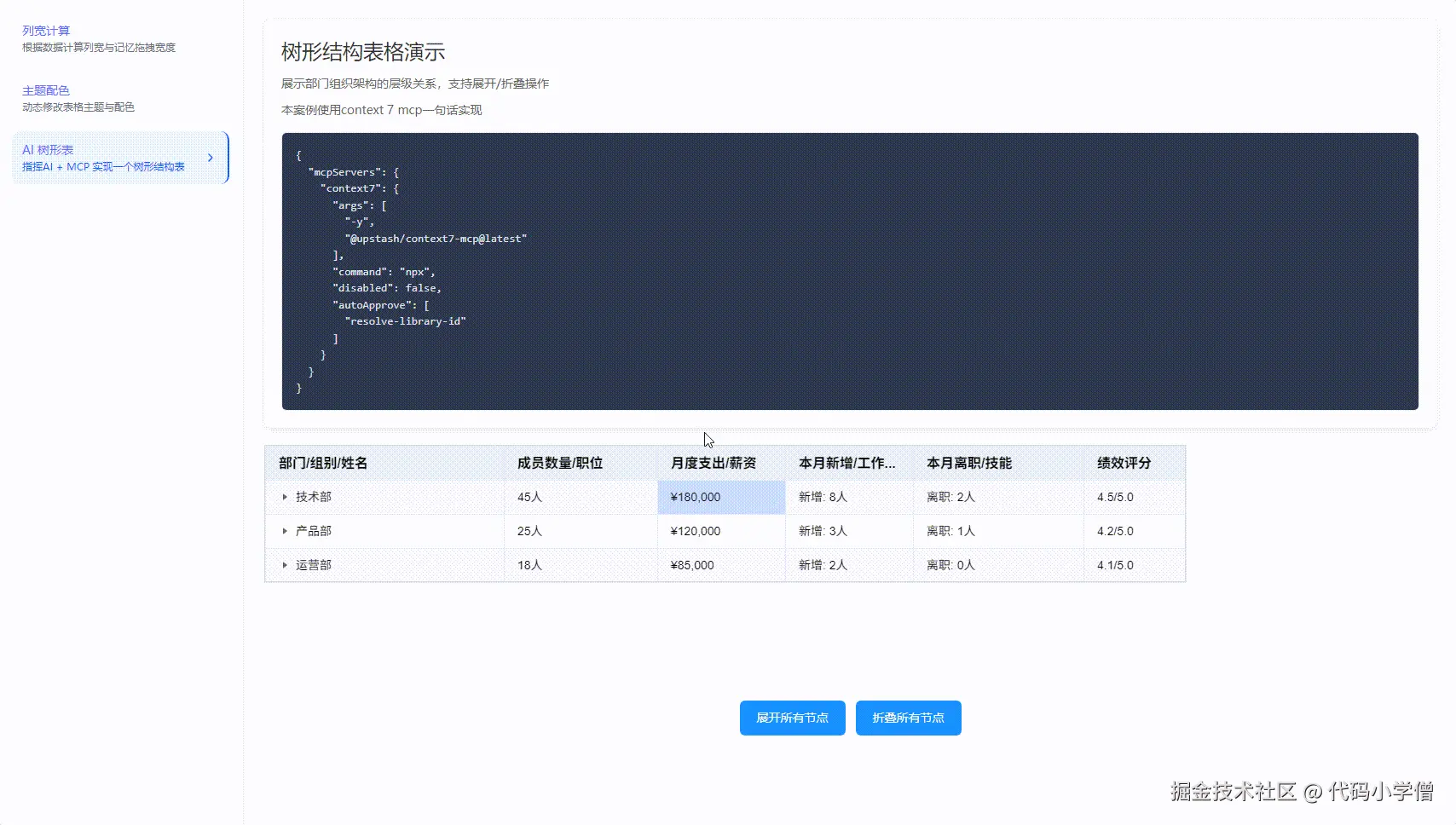Select the ¥180,000 highlighted cell
Screen dimensions: 1456x825
tap(721, 497)
